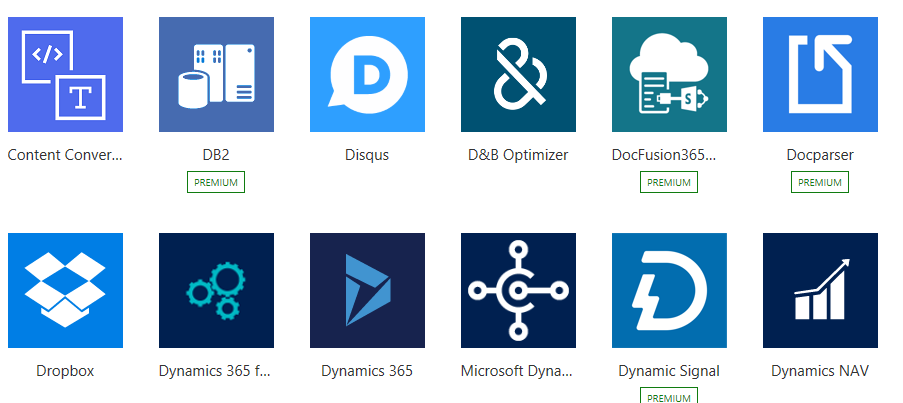Click the Dynamics 365 blue arrow icon
903x403 pixels.
367,290
